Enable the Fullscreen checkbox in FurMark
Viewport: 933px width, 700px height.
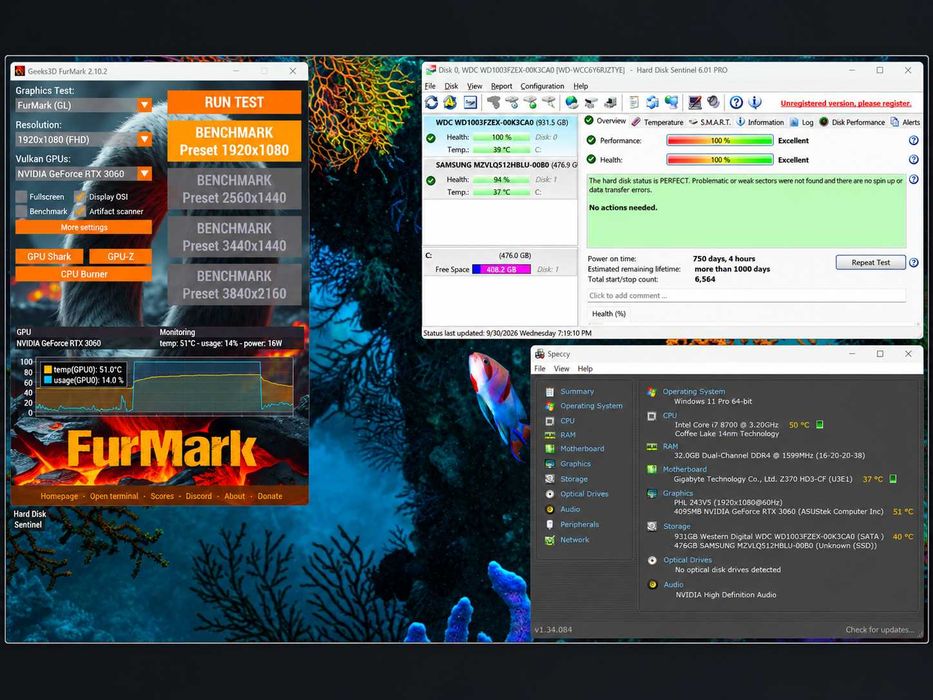(x=21, y=197)
